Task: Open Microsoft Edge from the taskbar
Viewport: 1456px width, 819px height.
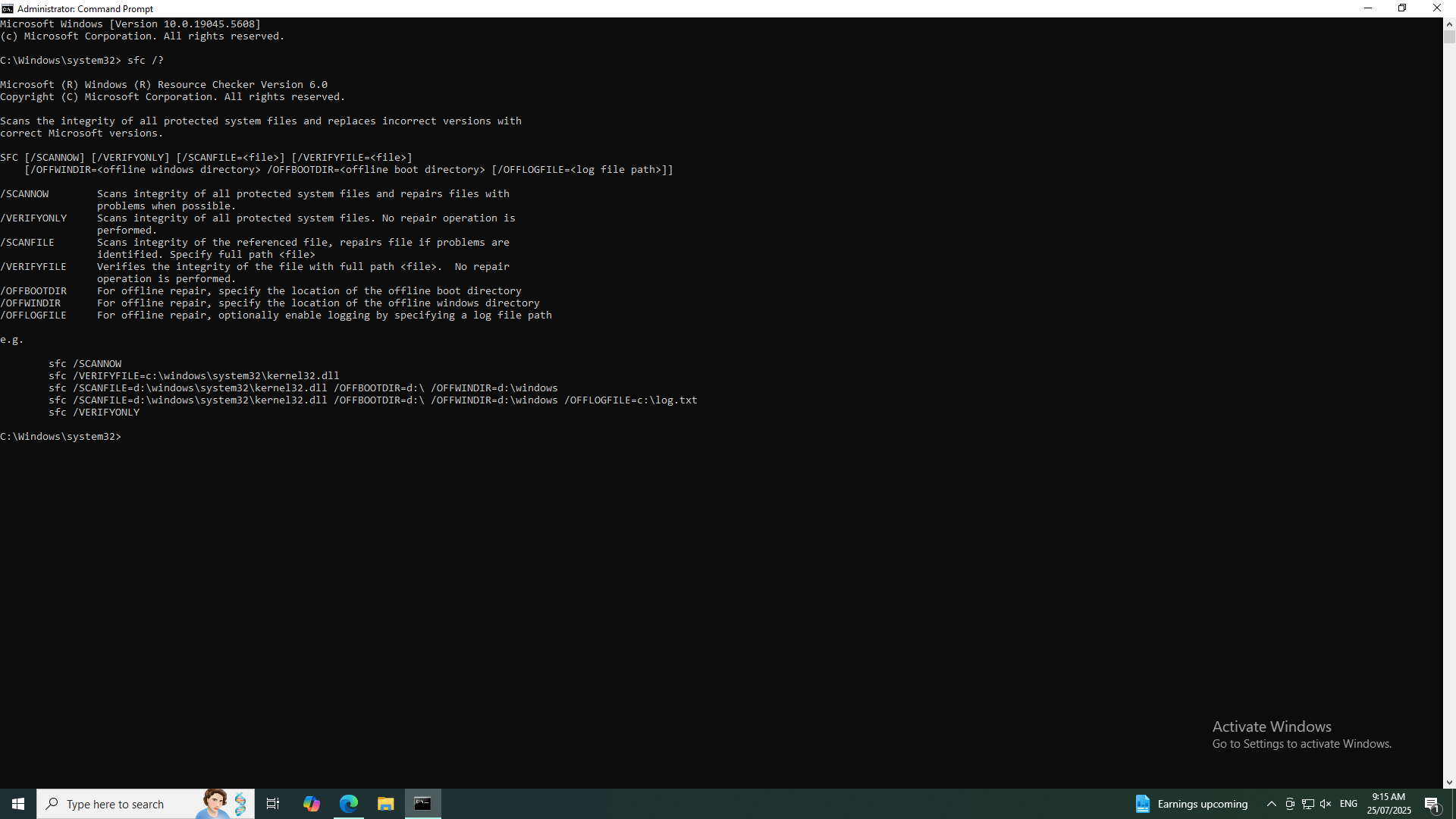Action: click(349, 804)
